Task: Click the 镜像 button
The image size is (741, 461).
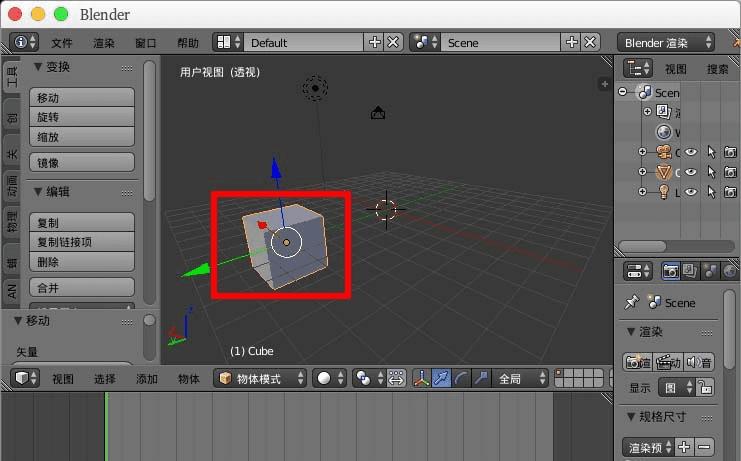Action: click(x=82, y=162)
